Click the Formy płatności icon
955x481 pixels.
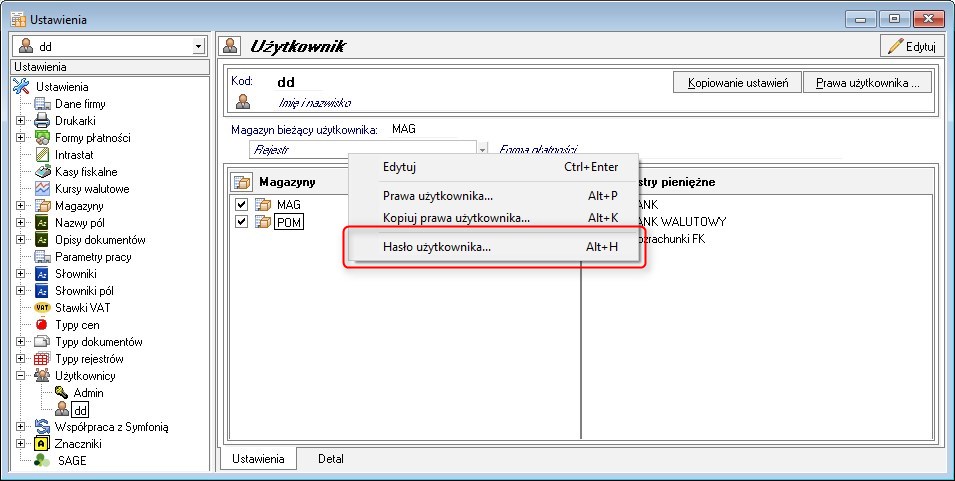42,138
